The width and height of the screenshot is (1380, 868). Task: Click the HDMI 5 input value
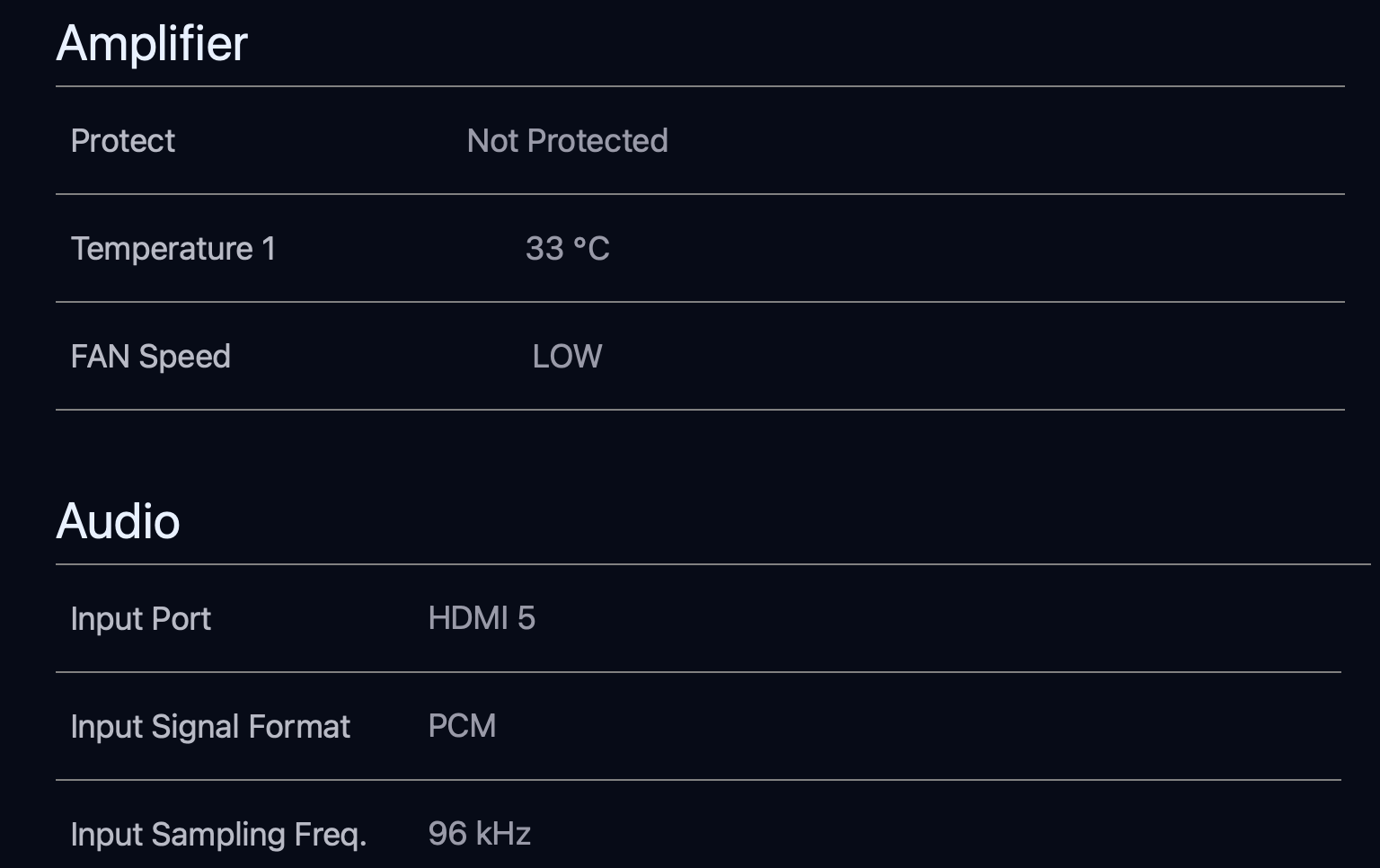[482, 618]
